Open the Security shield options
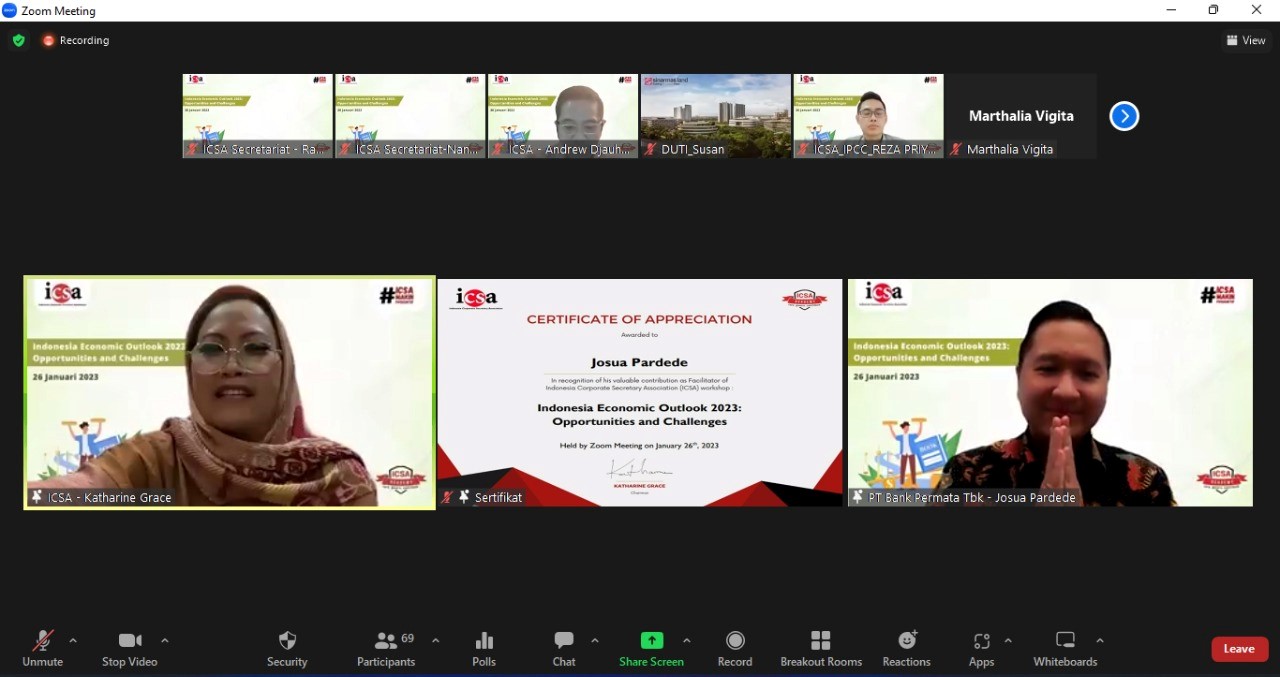The image size is (1280, 677). [x=287, y=648]
